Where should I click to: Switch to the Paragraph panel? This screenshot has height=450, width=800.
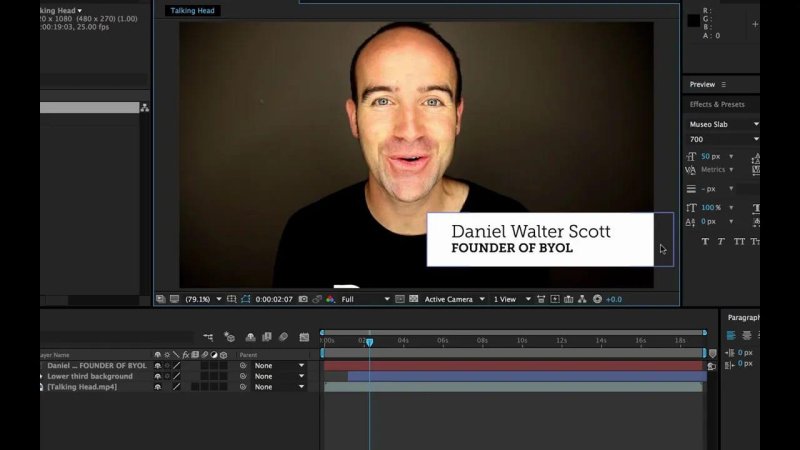743,317
